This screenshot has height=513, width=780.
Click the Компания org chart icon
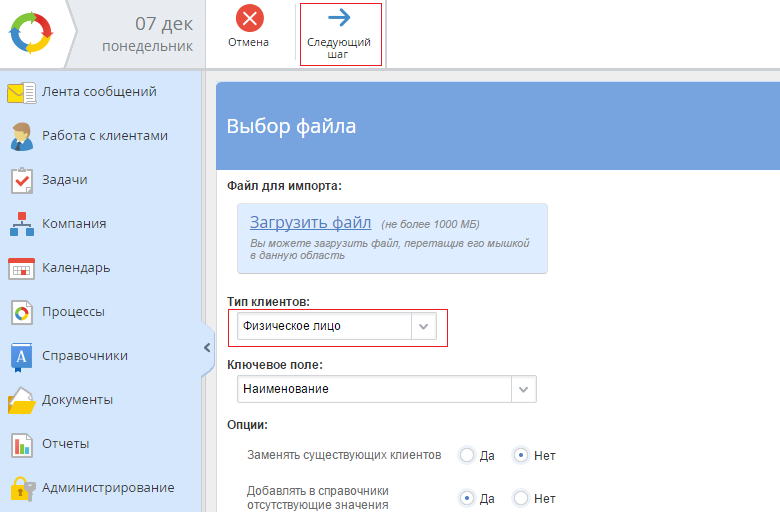[21, 224]
